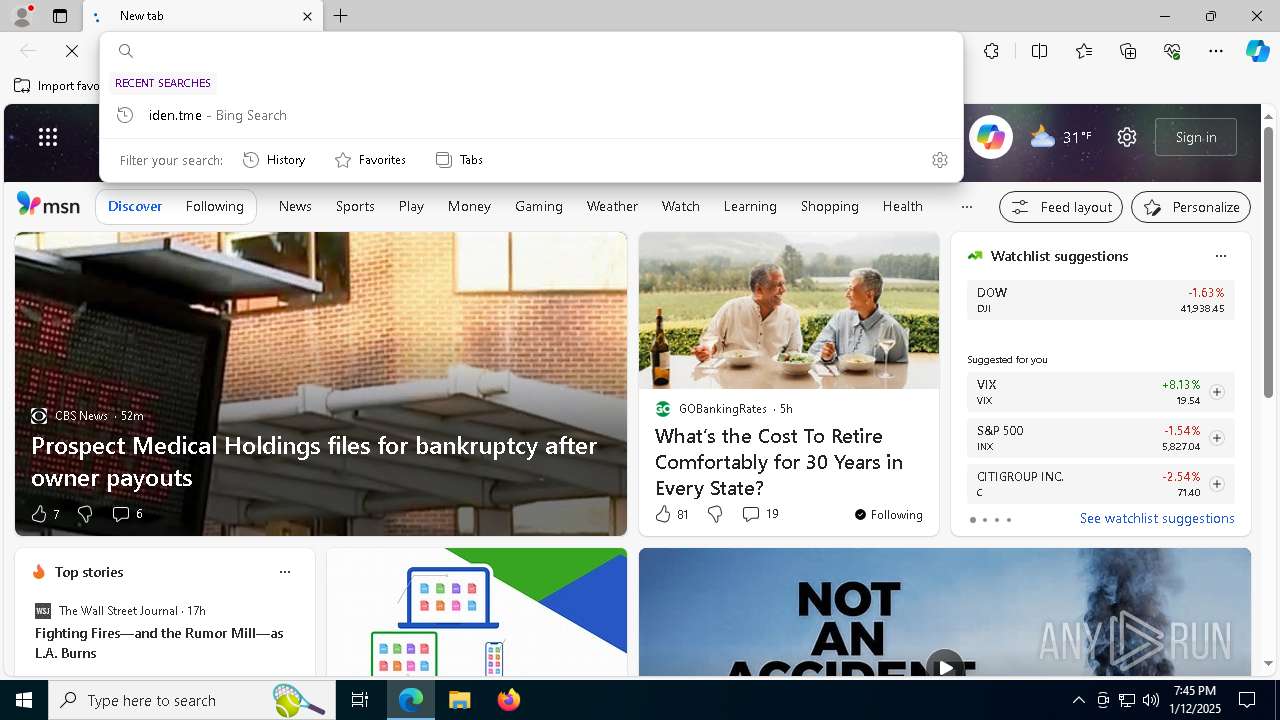Screen dimensions: 1280x720
Task: Filter search by Tabs
Action: click(459, 160)
